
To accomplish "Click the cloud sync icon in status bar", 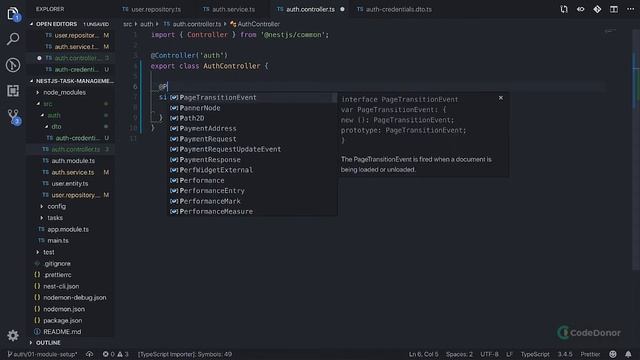I will (89, 354).
